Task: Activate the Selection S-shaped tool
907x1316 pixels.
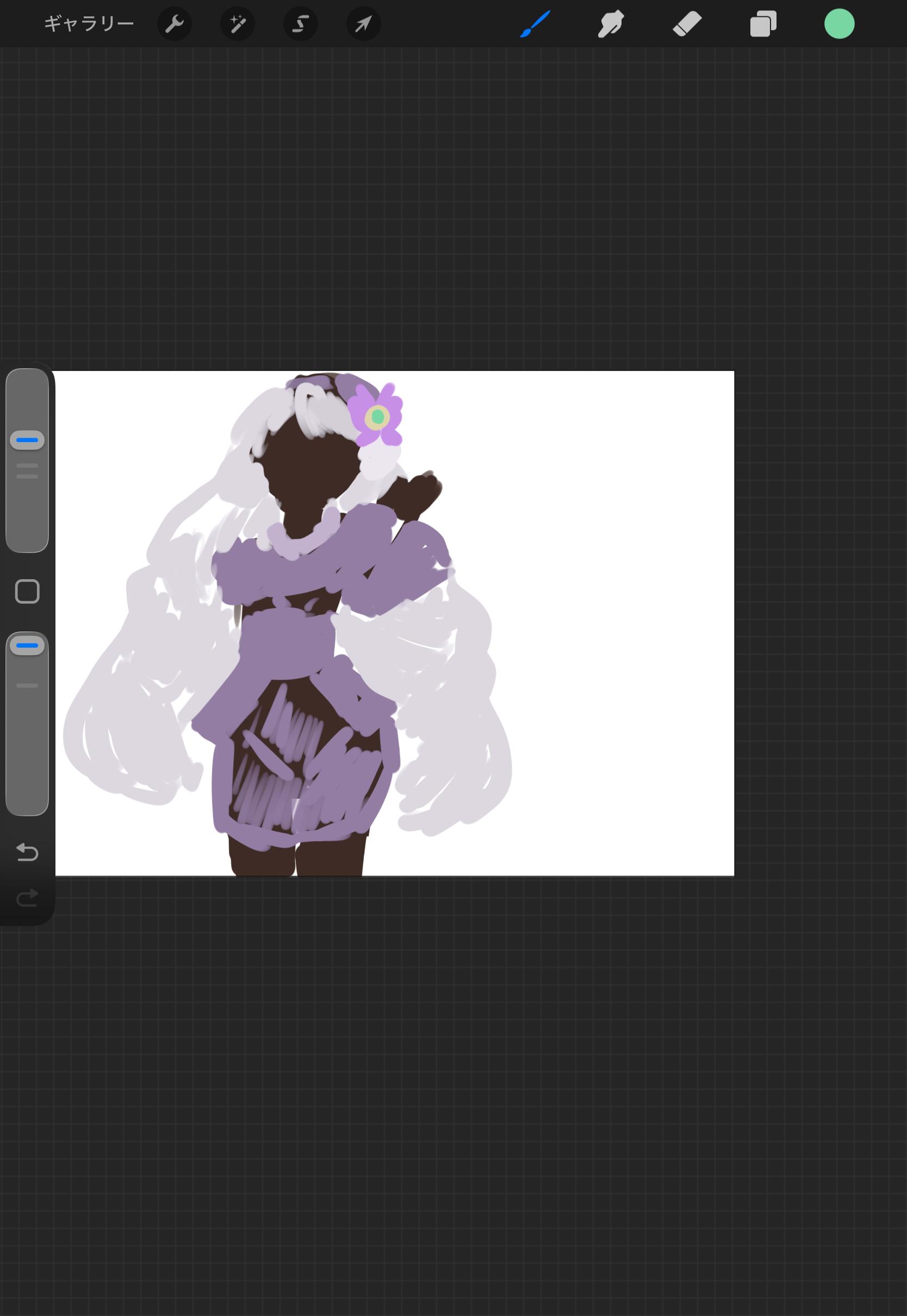Action: coord(301,24)
